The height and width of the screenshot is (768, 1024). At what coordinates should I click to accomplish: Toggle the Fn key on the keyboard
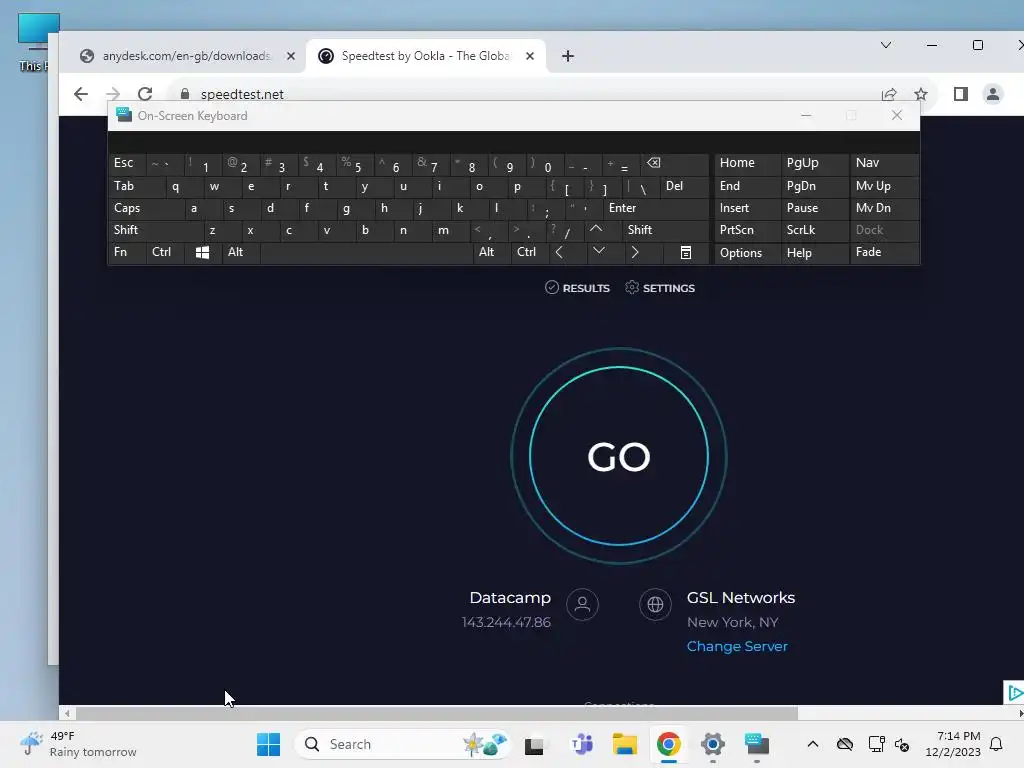point(127,252)
